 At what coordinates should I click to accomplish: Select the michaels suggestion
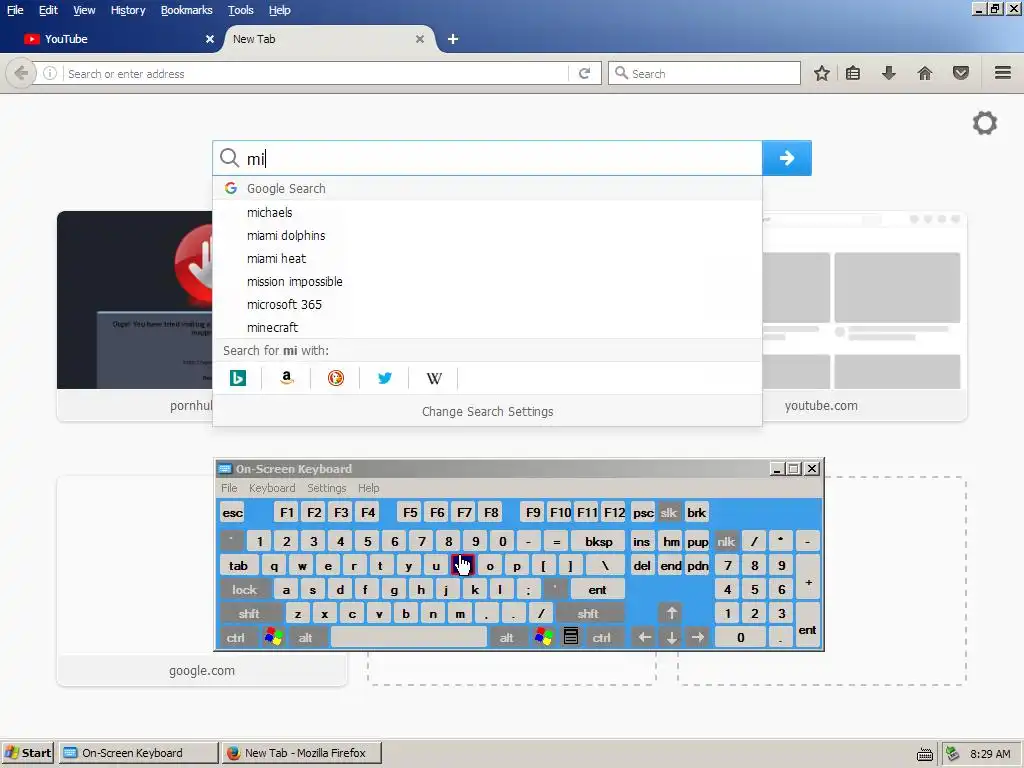(x=487, y=212)
